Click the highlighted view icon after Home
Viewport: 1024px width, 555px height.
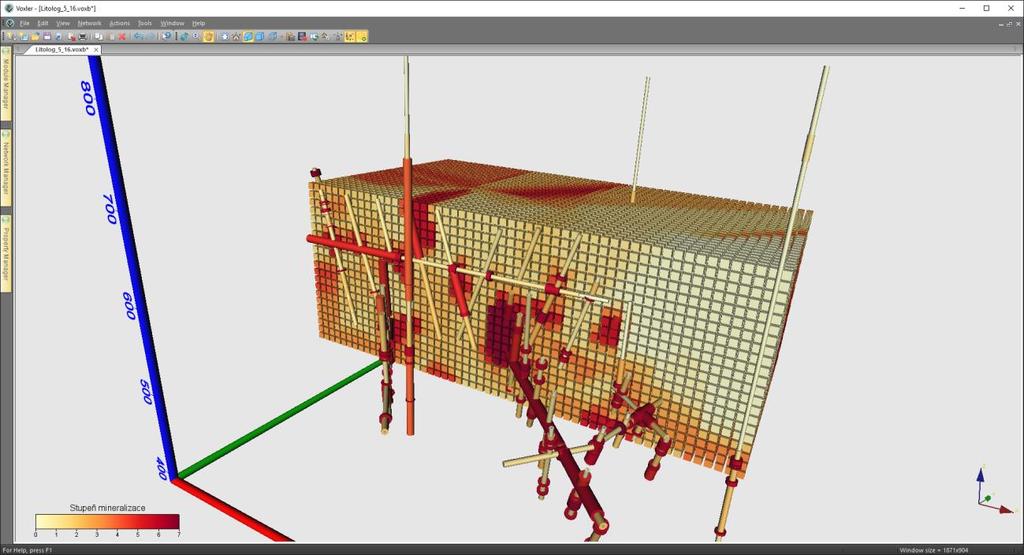pos(248,37)
